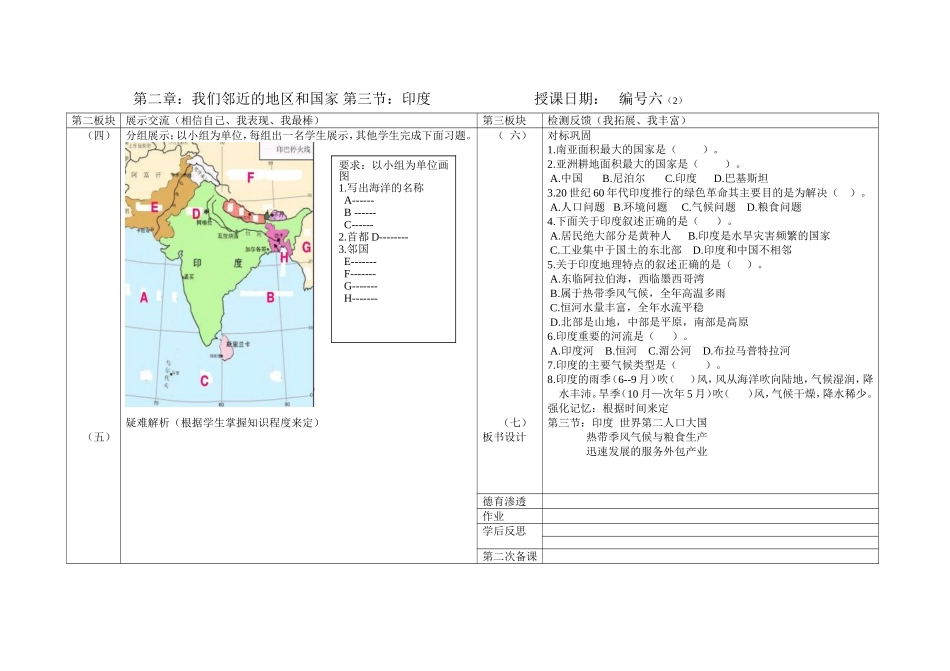
Task: Click the 'G-------' blank line in the box
Action: point(360,286)
